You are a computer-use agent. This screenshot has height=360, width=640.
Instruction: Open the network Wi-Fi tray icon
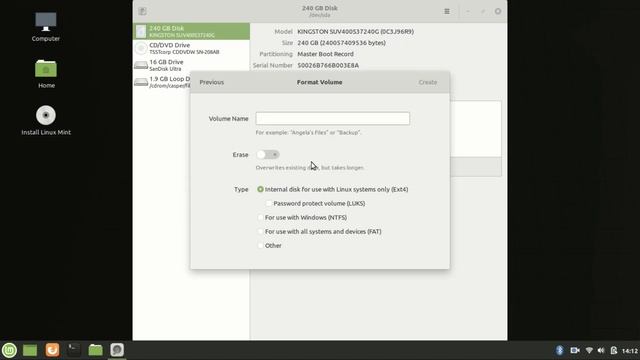(x=589, y=350)
